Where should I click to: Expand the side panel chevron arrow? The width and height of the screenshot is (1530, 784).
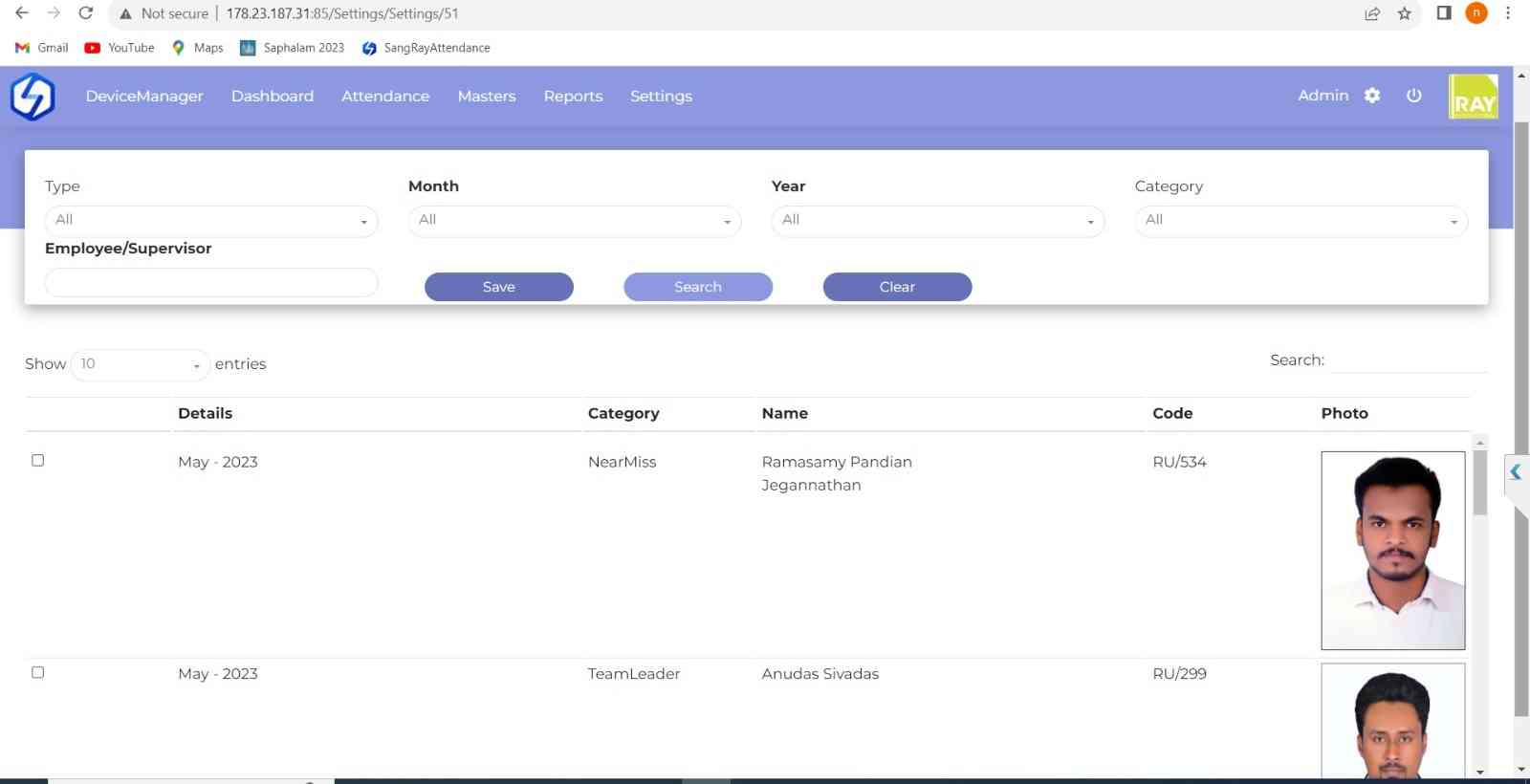click(1516, 471)
